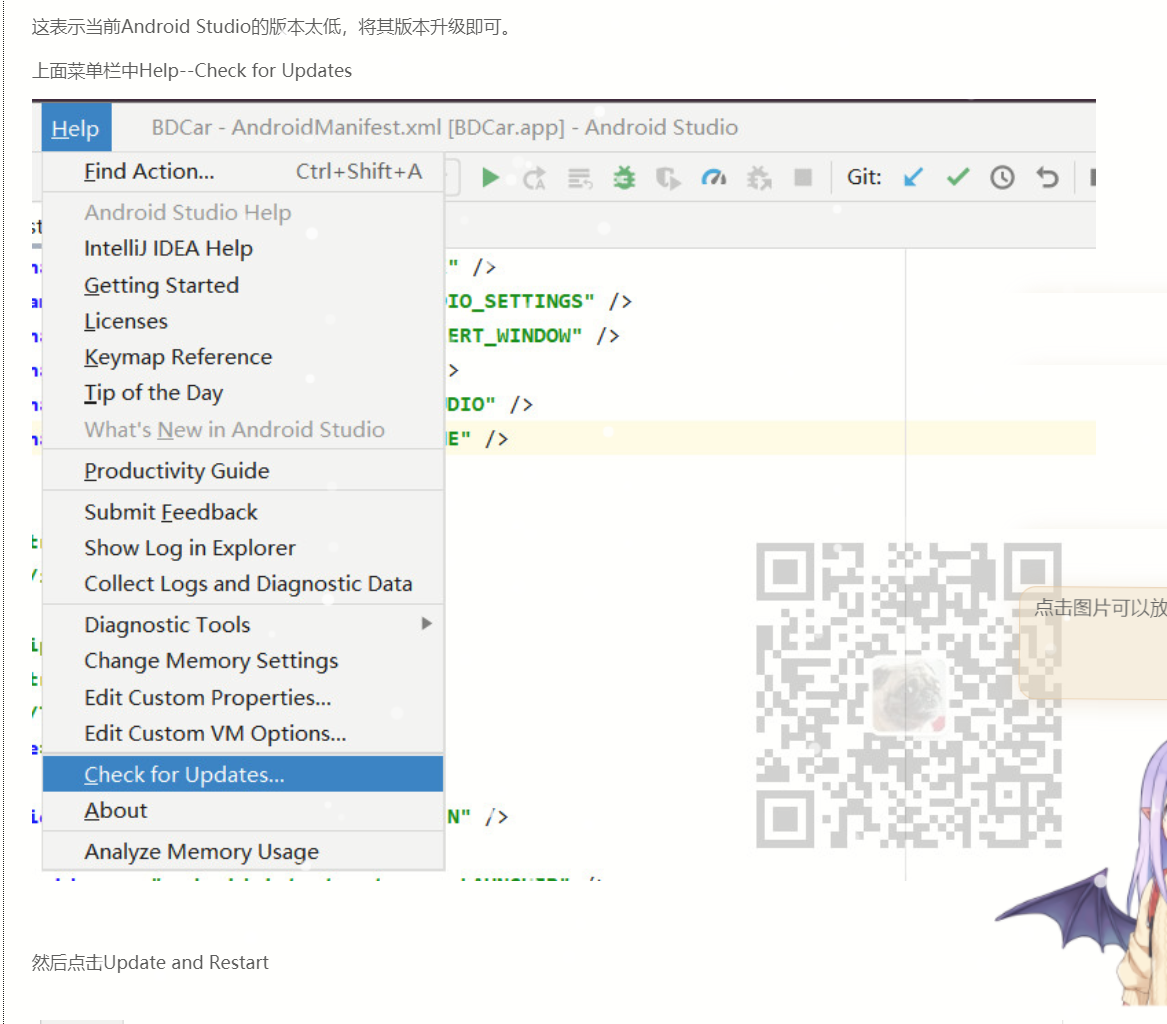The height and width of the screenshot is (1024, 1167).
Task: Choose IntelliJ IDEA Help
Action: pos(243,249)
